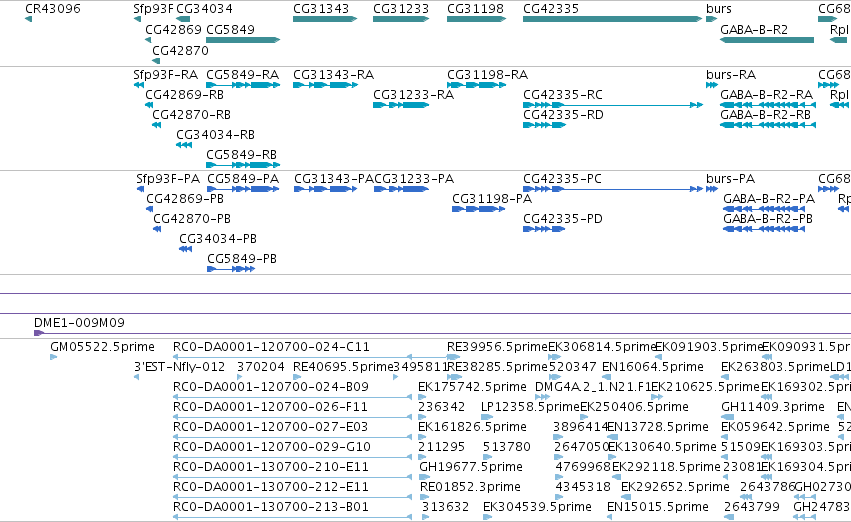Click the GABA-B-R2 gene label
The image size is (851, 522).
[754, 30]
